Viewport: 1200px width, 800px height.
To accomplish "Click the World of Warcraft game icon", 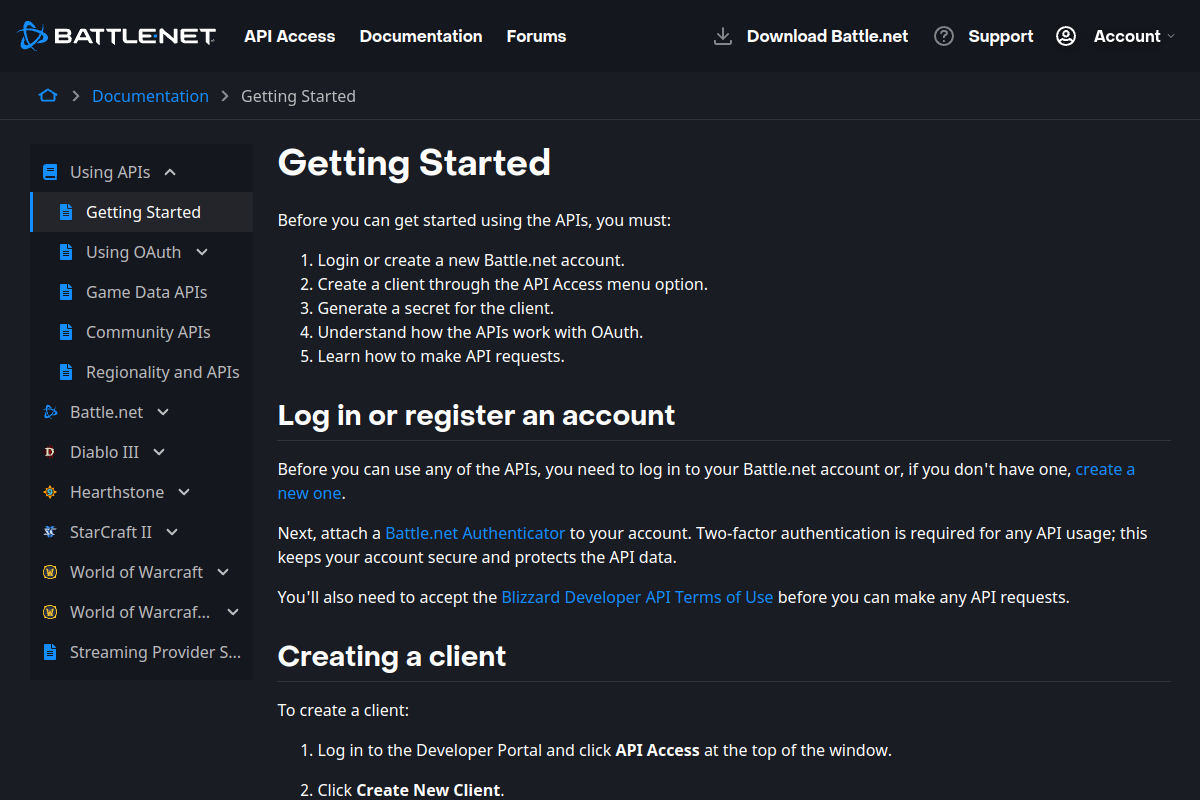I will click(50, 572).
